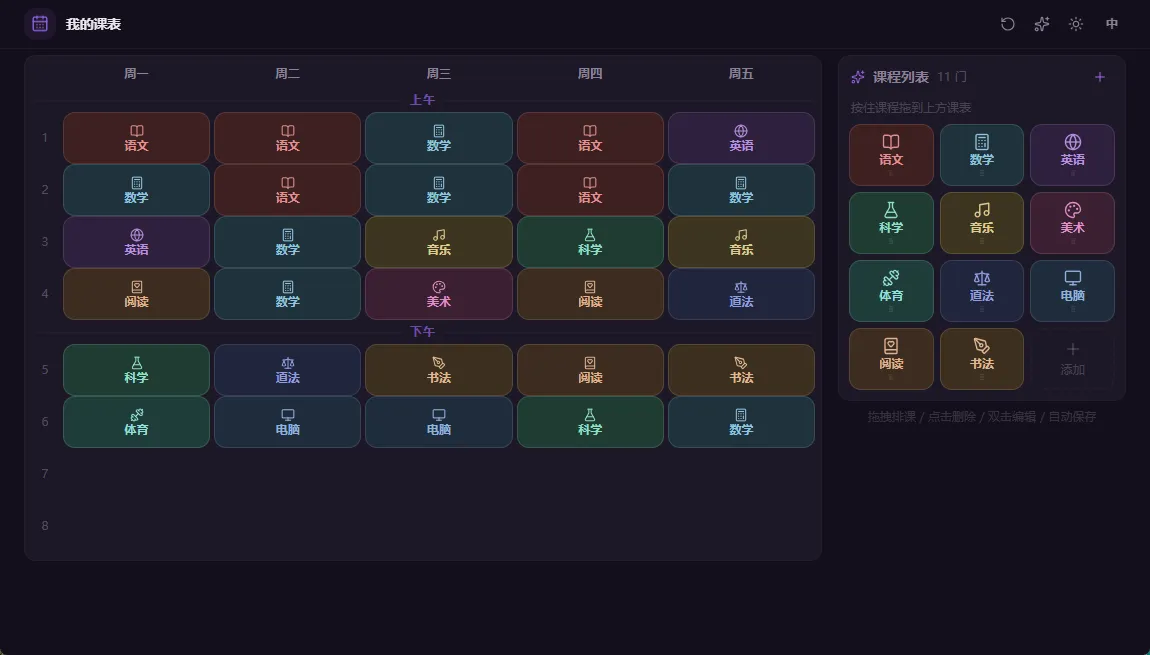Click 周五 period 6 数学 class

point(741,422)
